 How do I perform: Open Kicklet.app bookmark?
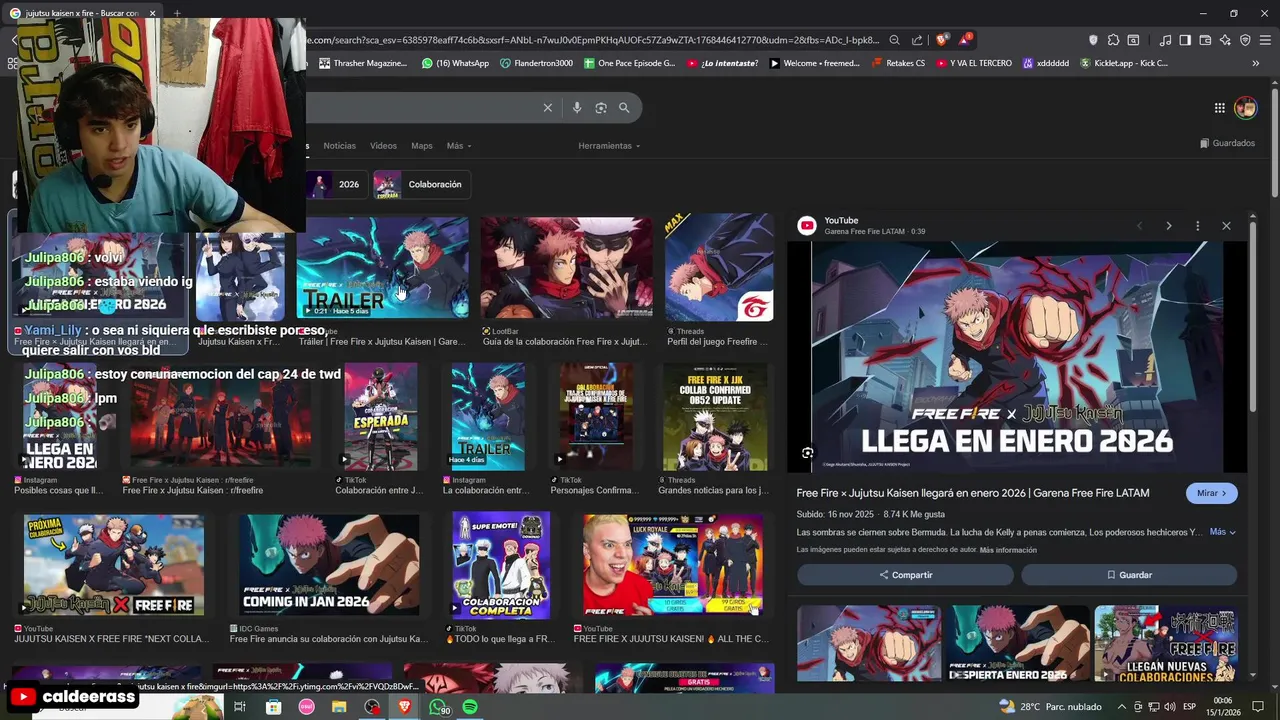tap(1124, 63)
